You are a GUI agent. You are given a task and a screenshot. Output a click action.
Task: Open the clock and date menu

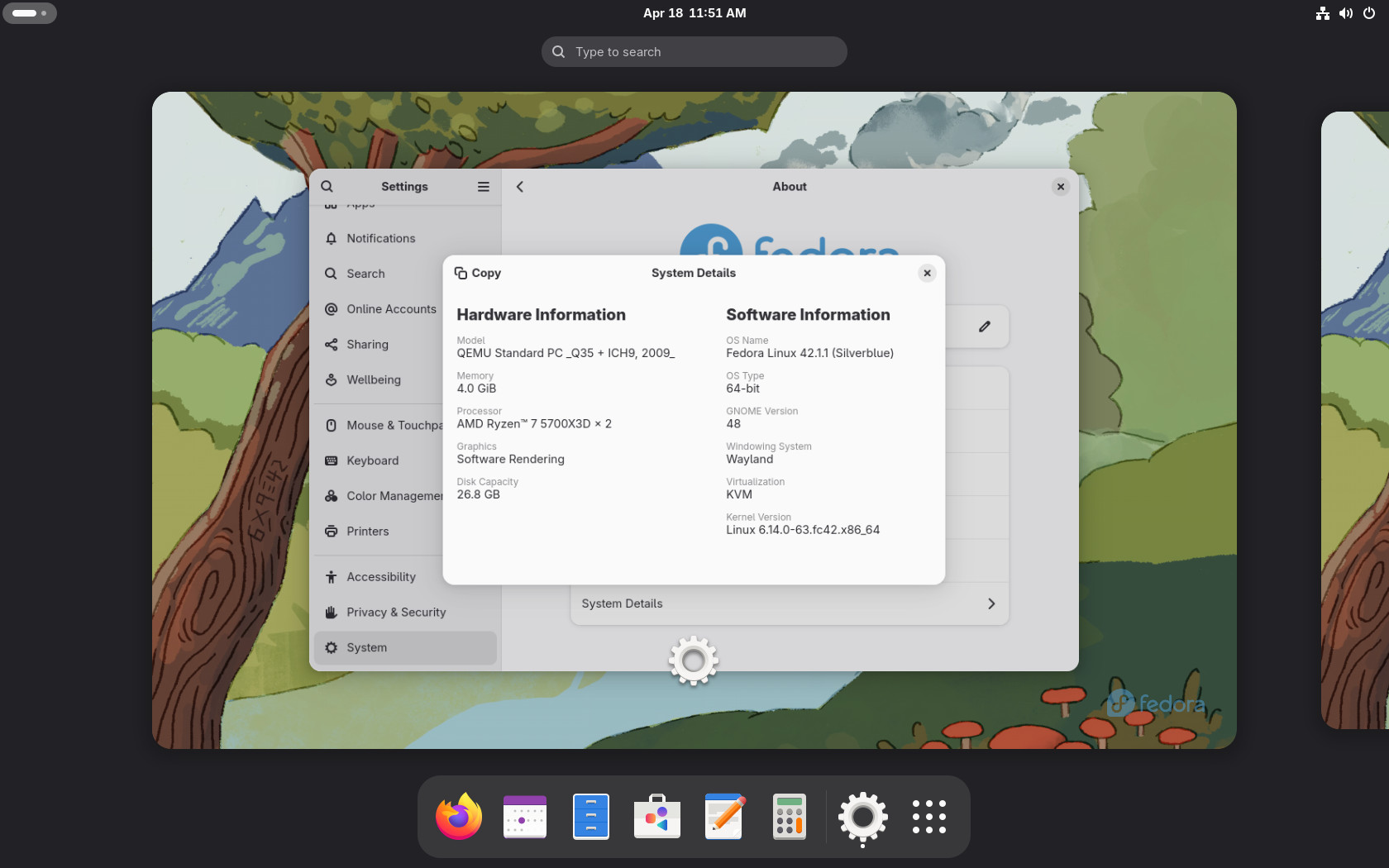(694, 13)
